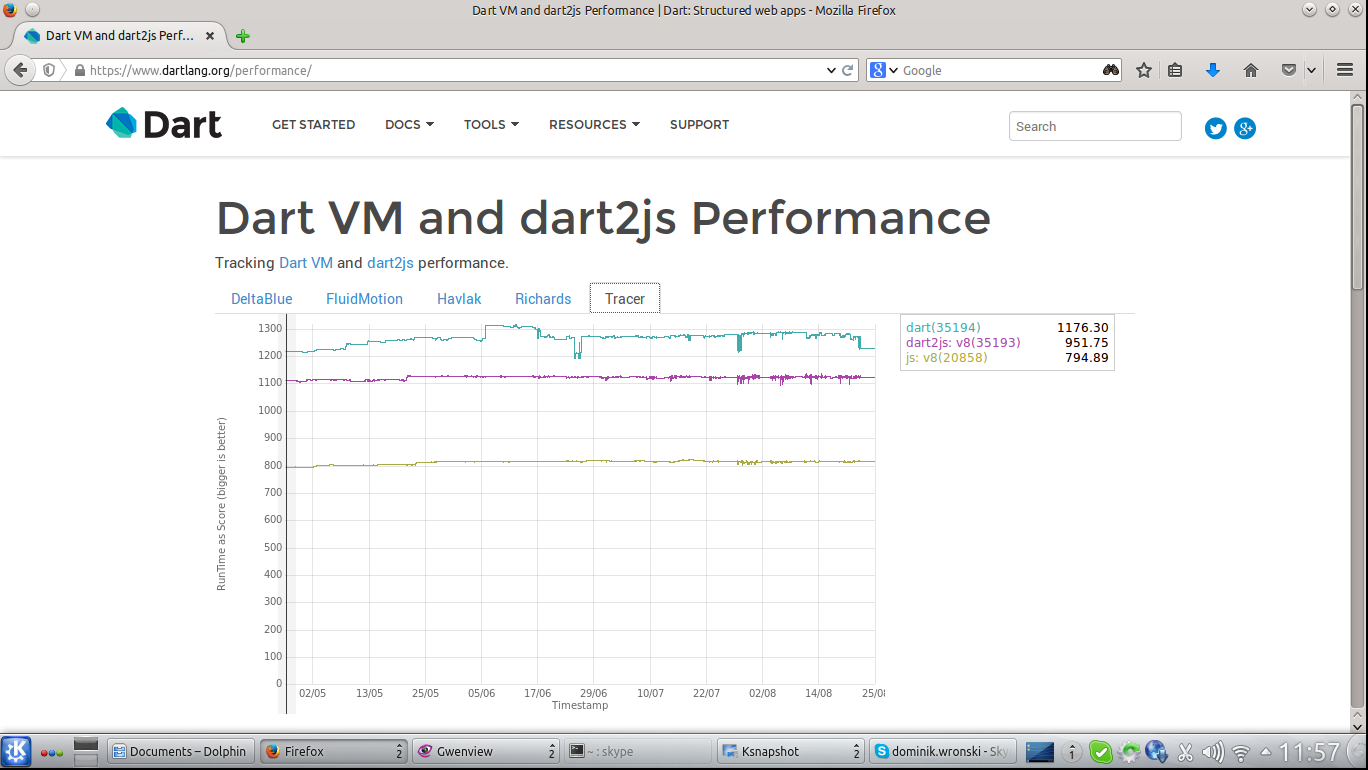Open the KDE application launcher
Screen dimensions: 1368x770
(16, 751)
